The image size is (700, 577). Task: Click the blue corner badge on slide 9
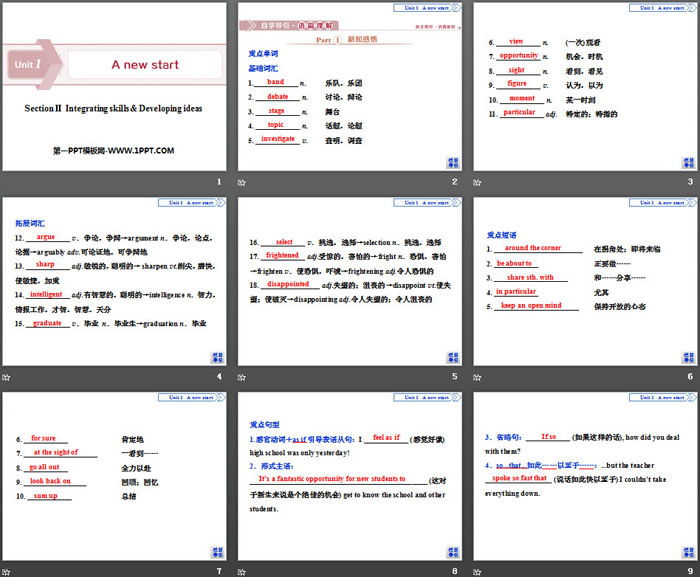click(x=688, y=552)
